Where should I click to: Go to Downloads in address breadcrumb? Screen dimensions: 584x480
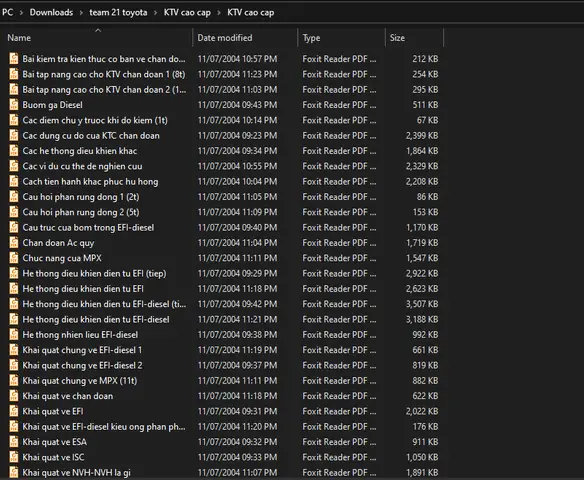[51, 12]
